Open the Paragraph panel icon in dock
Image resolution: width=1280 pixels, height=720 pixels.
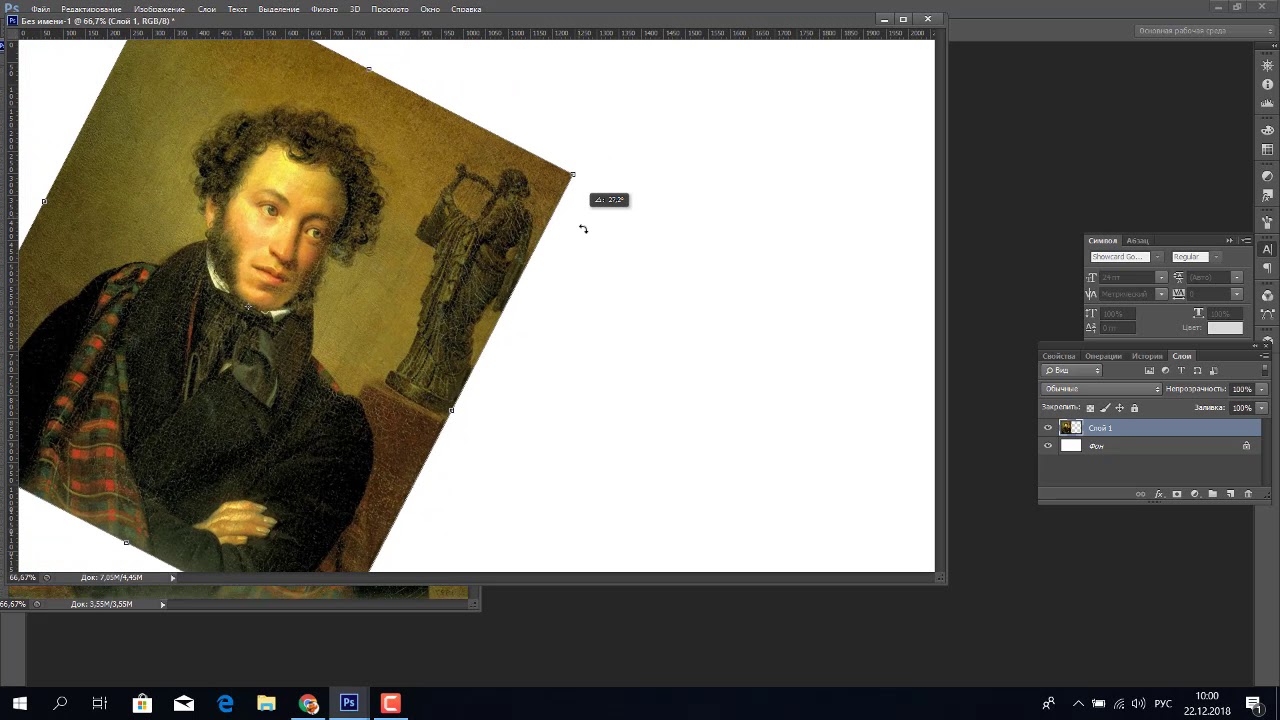pyautogui.click(x=1268, y=268)
